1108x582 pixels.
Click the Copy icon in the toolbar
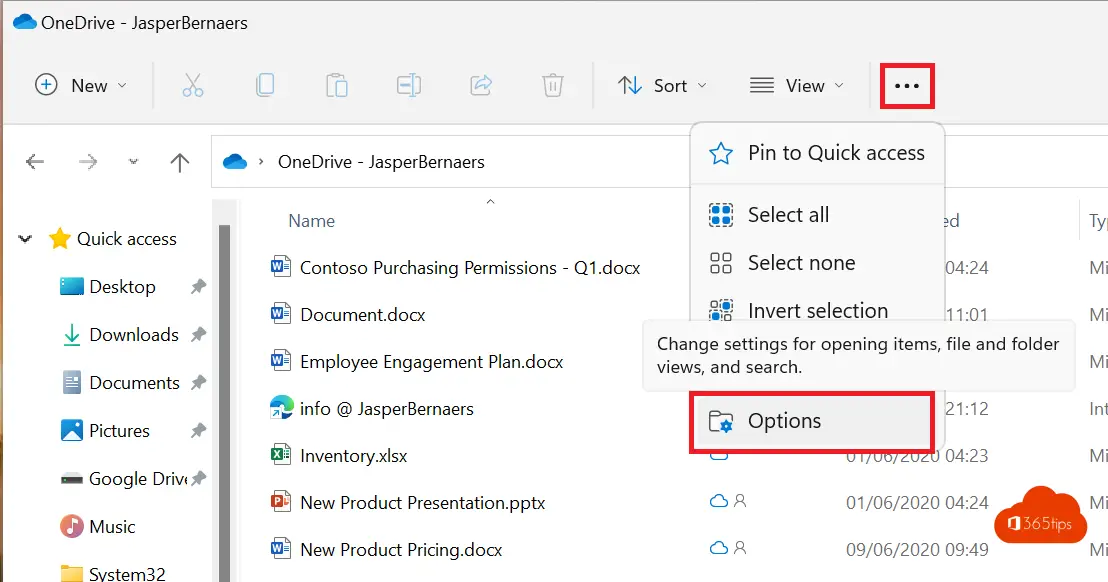point(265,85)
